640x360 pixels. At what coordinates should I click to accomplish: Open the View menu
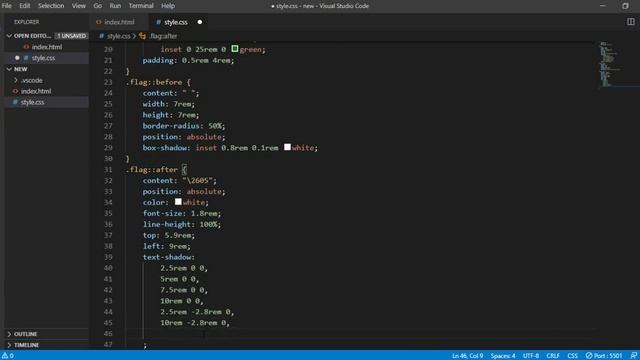tap(79, 6)
